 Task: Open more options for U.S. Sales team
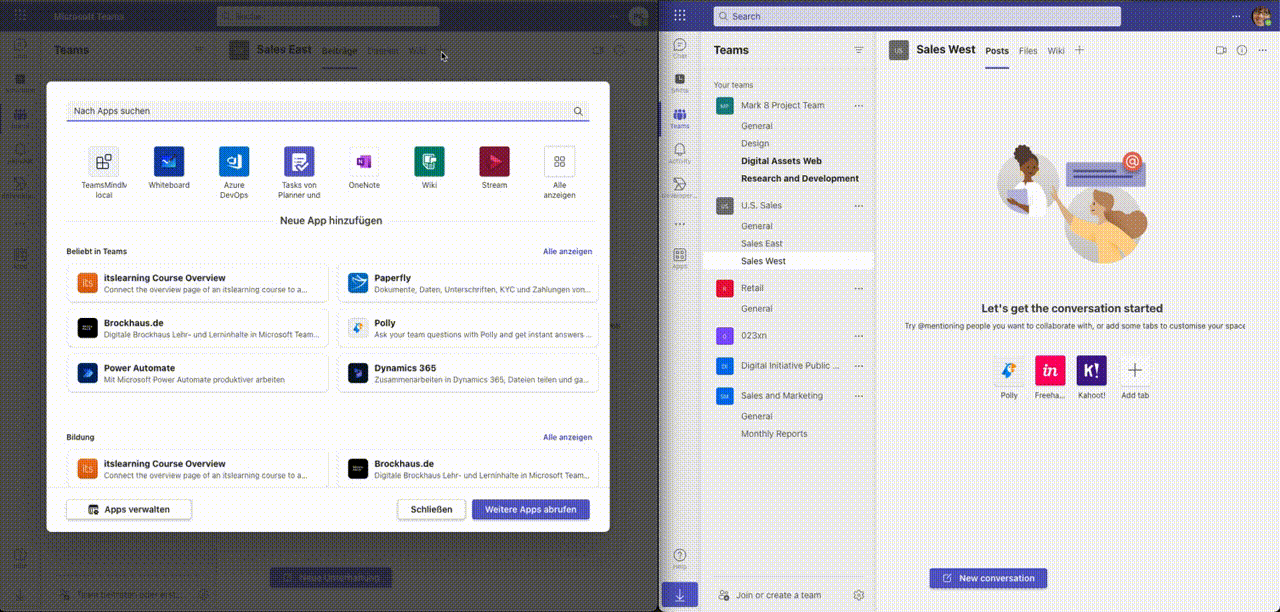pos(858,206)
